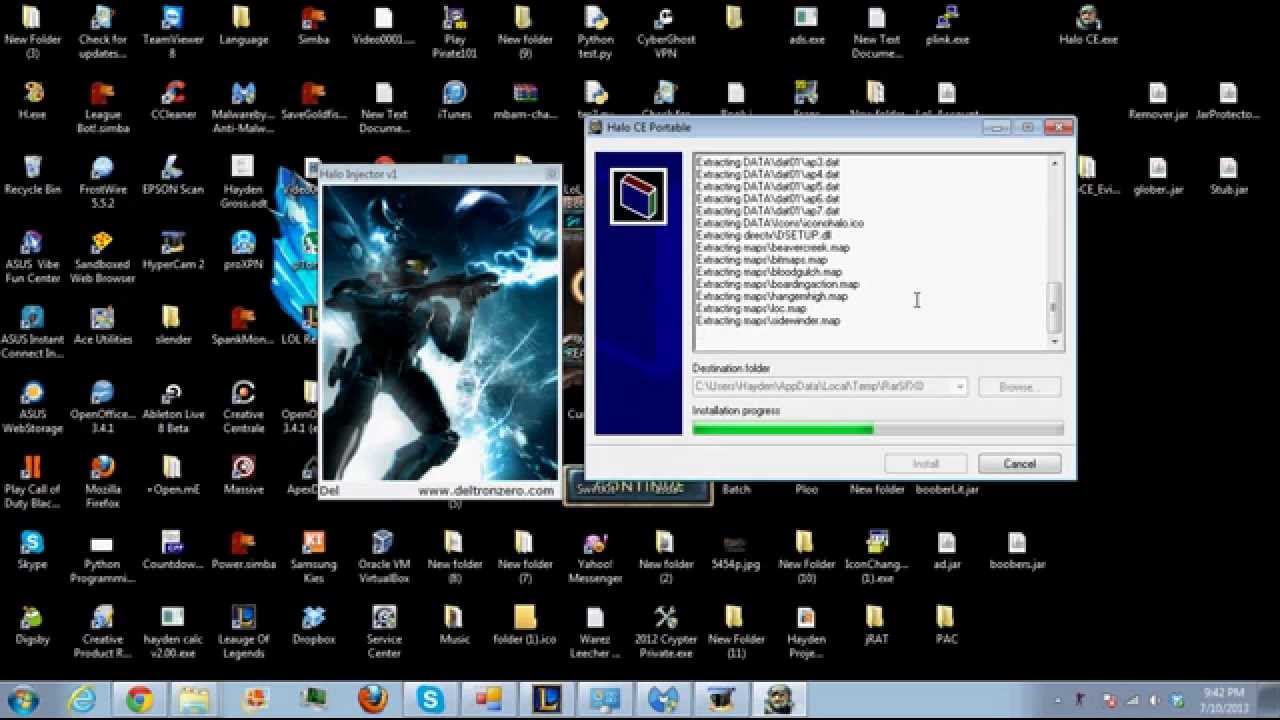1280x720 pixels.
Task: Select the Play Pirate101 desktop icon
Action: click(x=454, y=32)
